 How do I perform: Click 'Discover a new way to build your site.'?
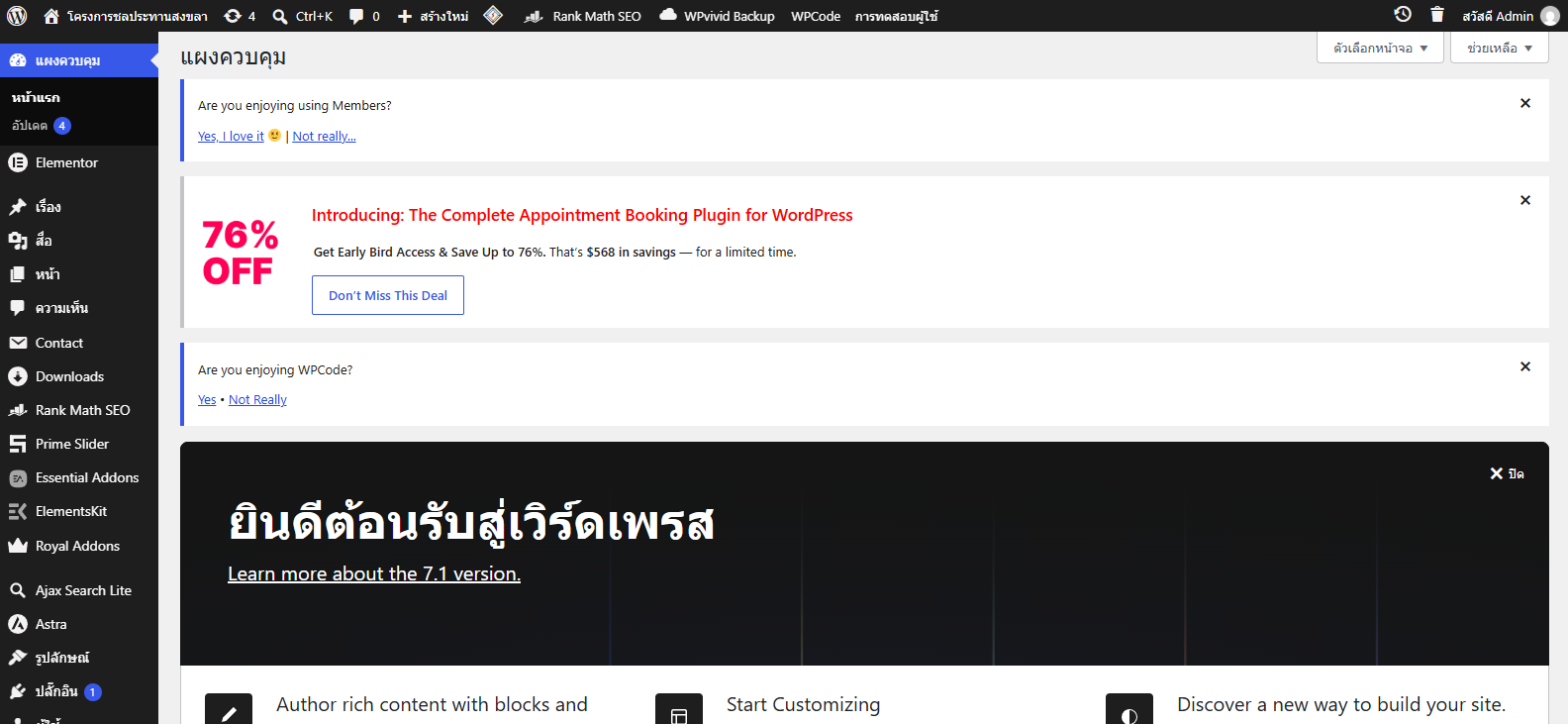1341,704
